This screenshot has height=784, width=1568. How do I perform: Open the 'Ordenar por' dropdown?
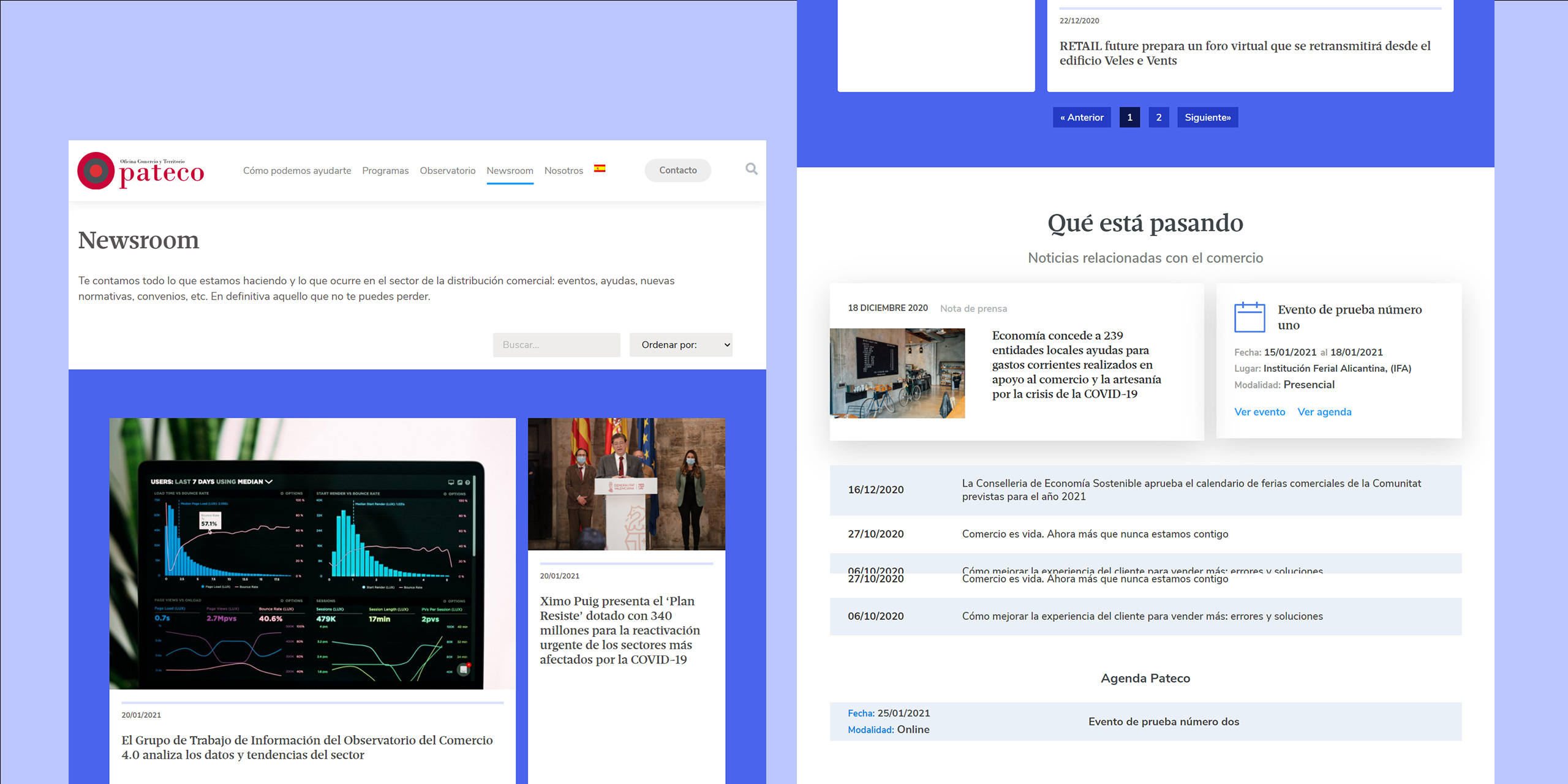pyautogui.click(x=680, y=344)
